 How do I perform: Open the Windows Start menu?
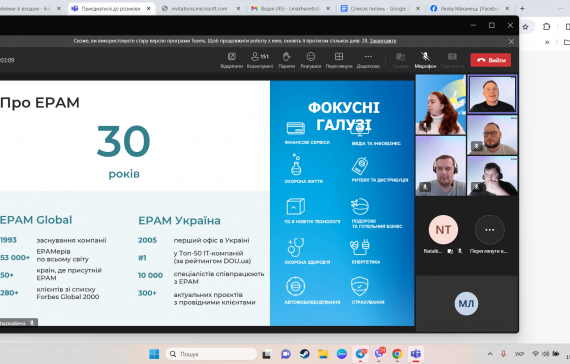pyautogui.click(x=154, y=354)
